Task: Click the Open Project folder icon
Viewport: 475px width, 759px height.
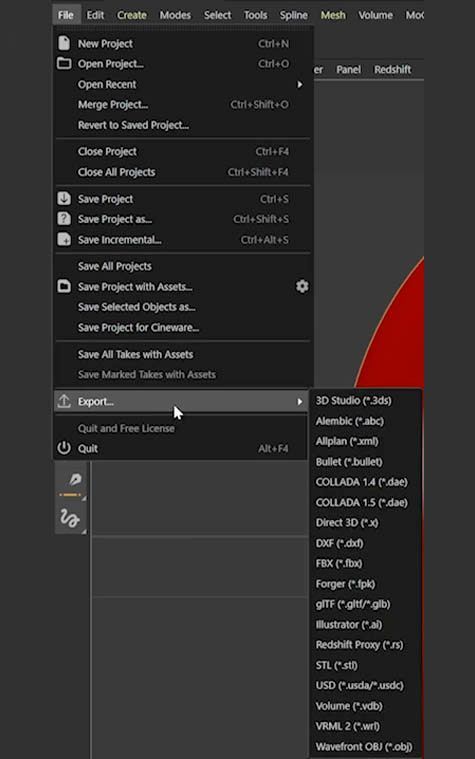Action: pyautogui.click(x=64, y=63)
